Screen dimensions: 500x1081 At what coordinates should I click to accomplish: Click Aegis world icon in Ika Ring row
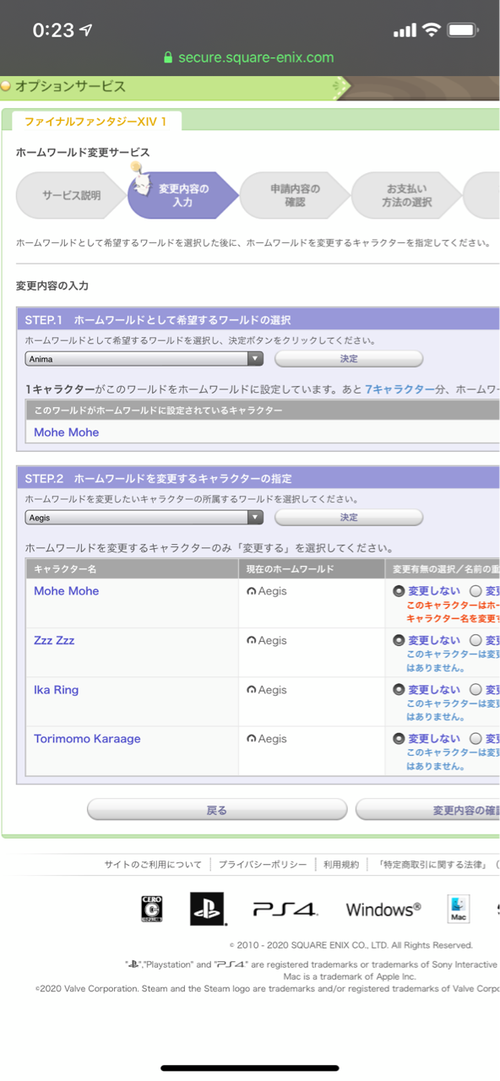(x=252, y=690)
